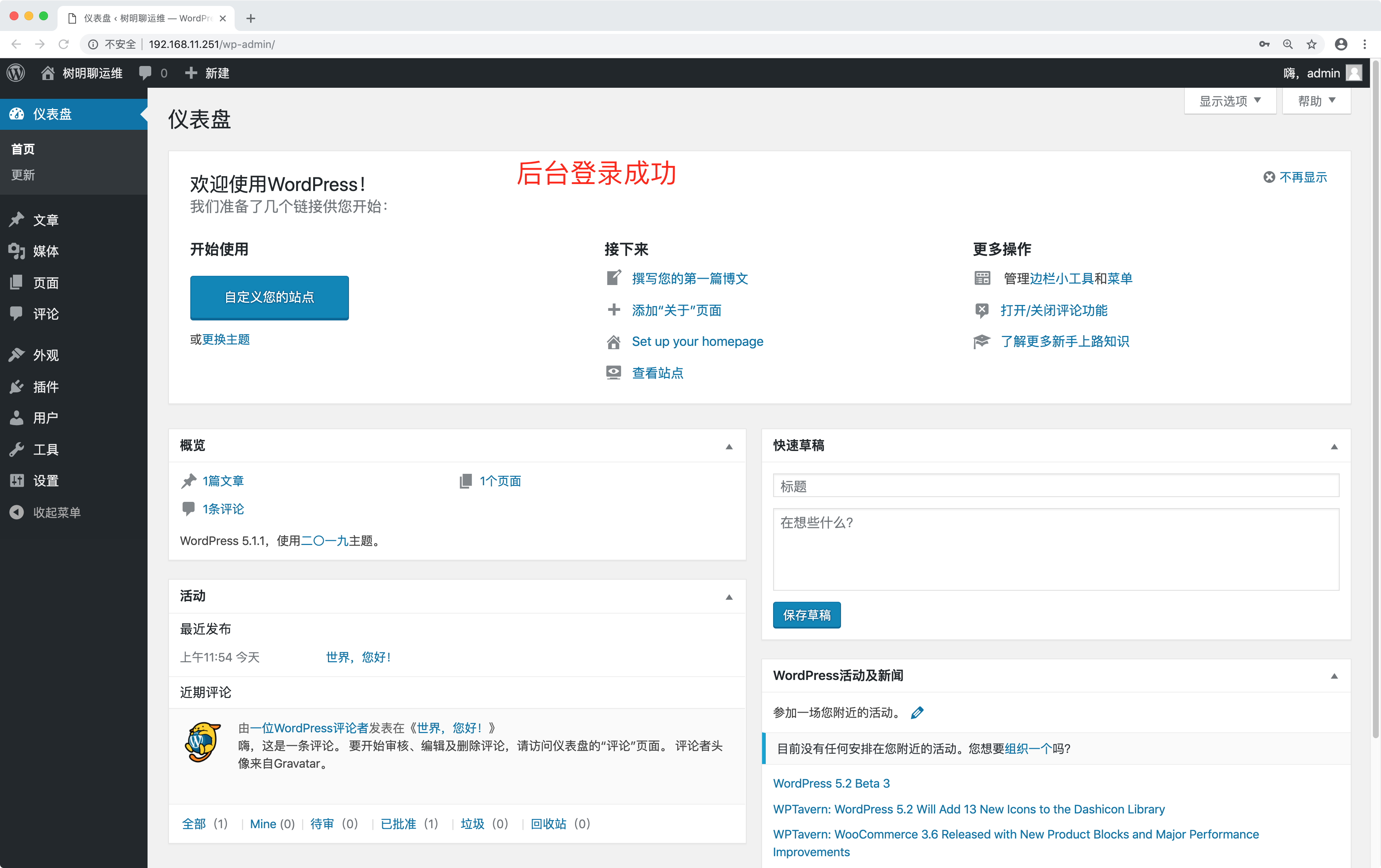
Task: Open the 文章 (Posts) pushpin icon in sidebar
Action: tap(17, 219)
